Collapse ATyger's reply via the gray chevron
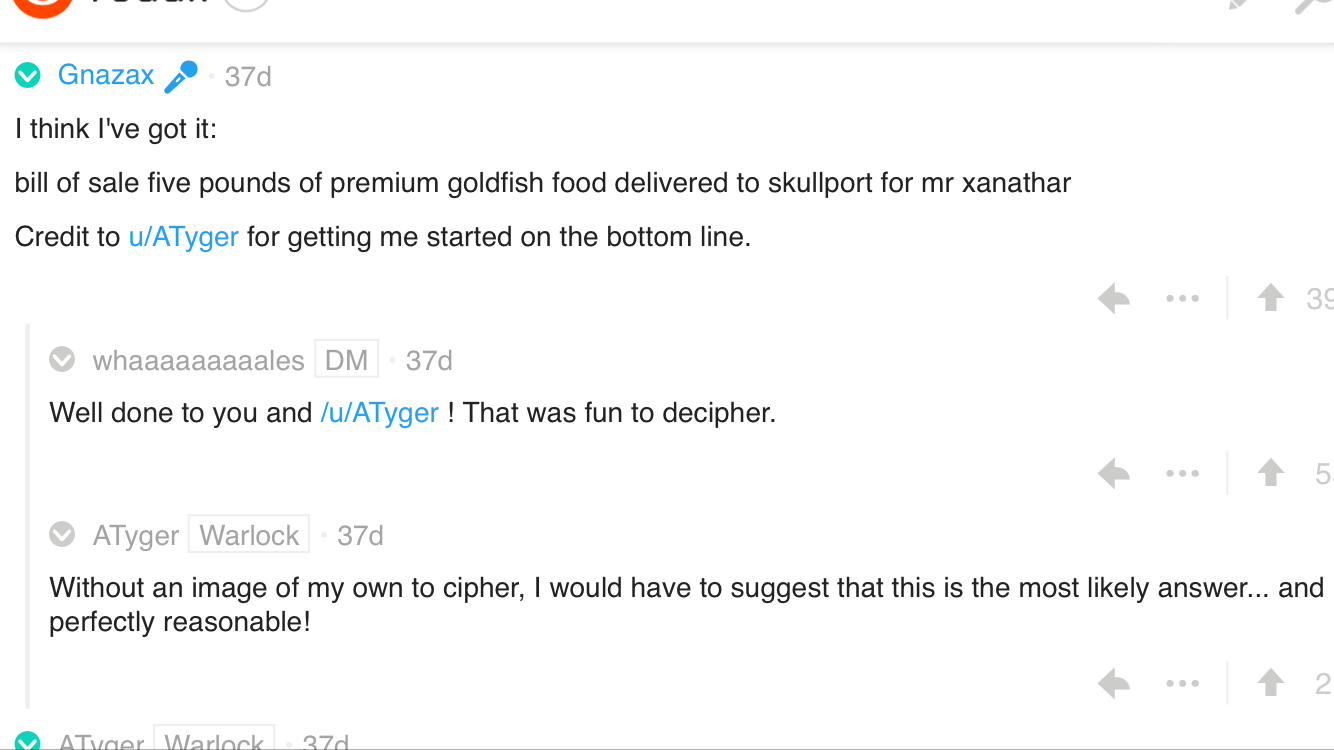Viewport: 1334px width, 750px height. [x=62, y=535]
